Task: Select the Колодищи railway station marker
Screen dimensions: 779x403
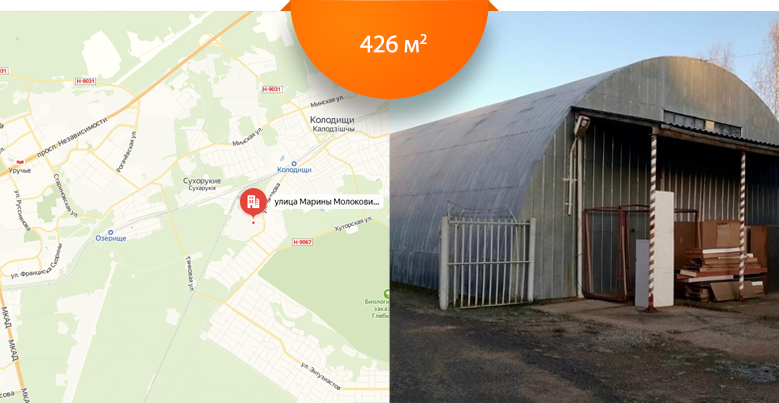Action: point(294,163)
